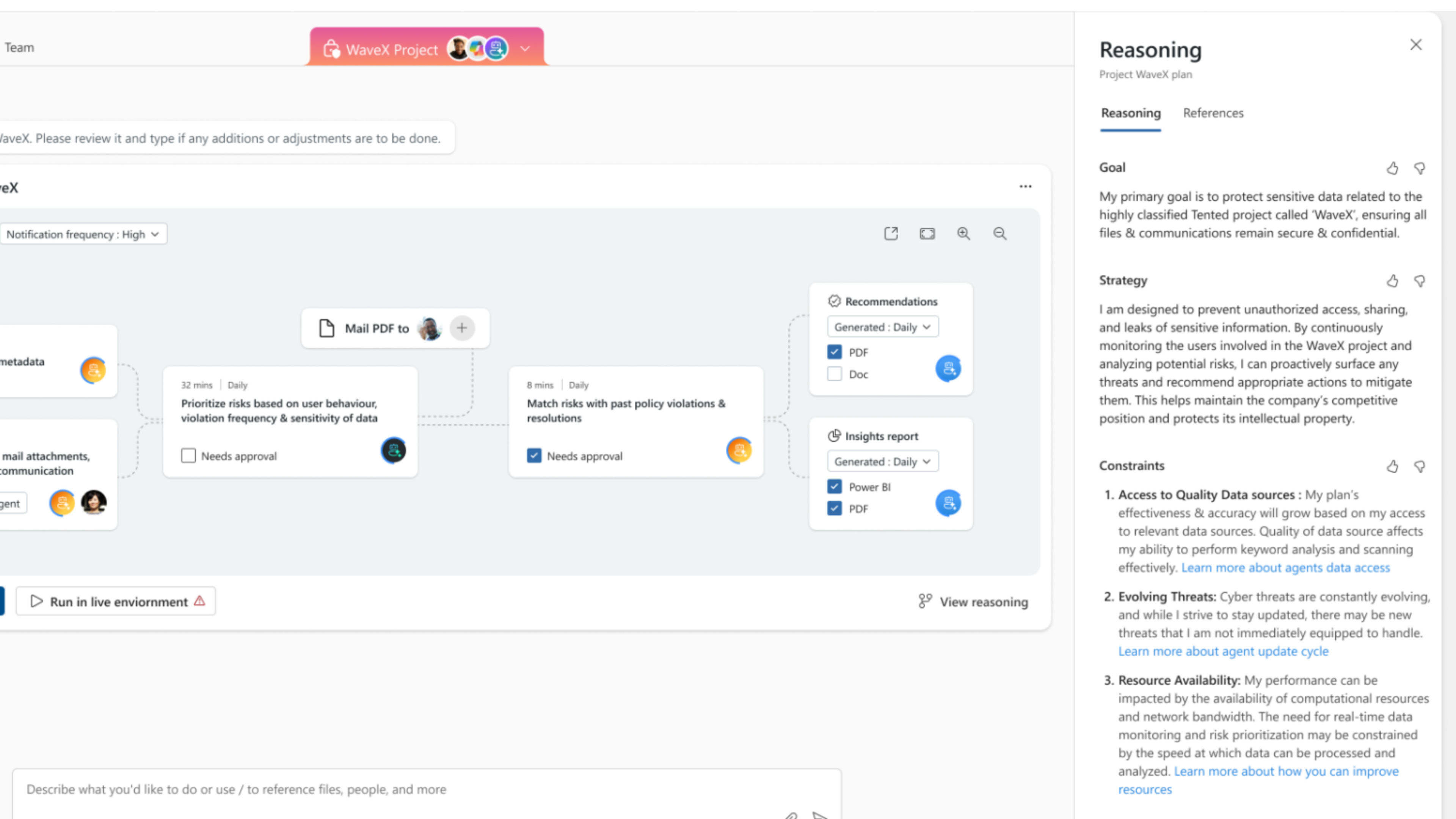Screen dimensions: 1456x819
Task: Click Run in live enviornment button
Action: click(x=116, y=601)
